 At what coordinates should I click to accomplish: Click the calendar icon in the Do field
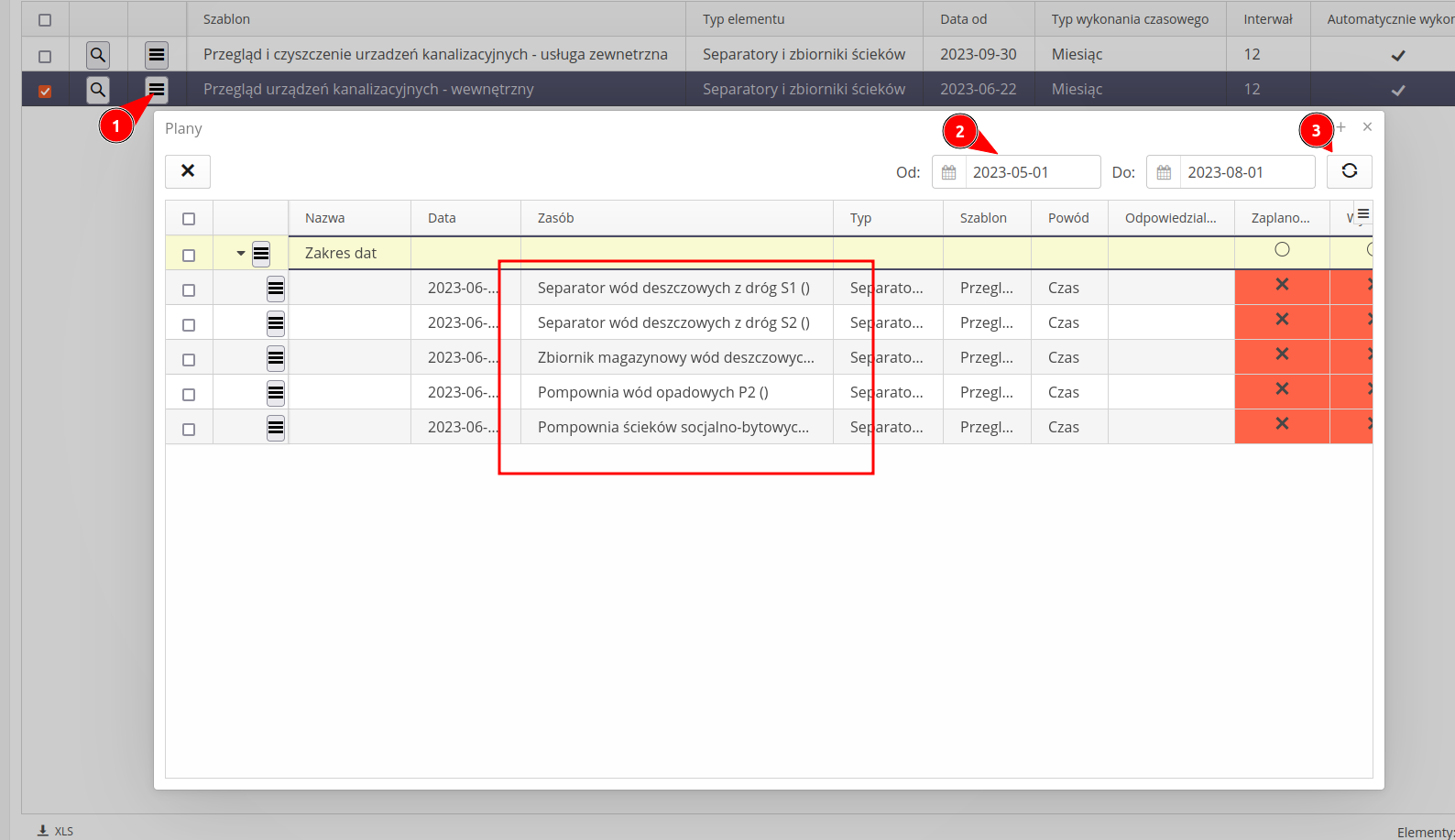[1164, 172]
